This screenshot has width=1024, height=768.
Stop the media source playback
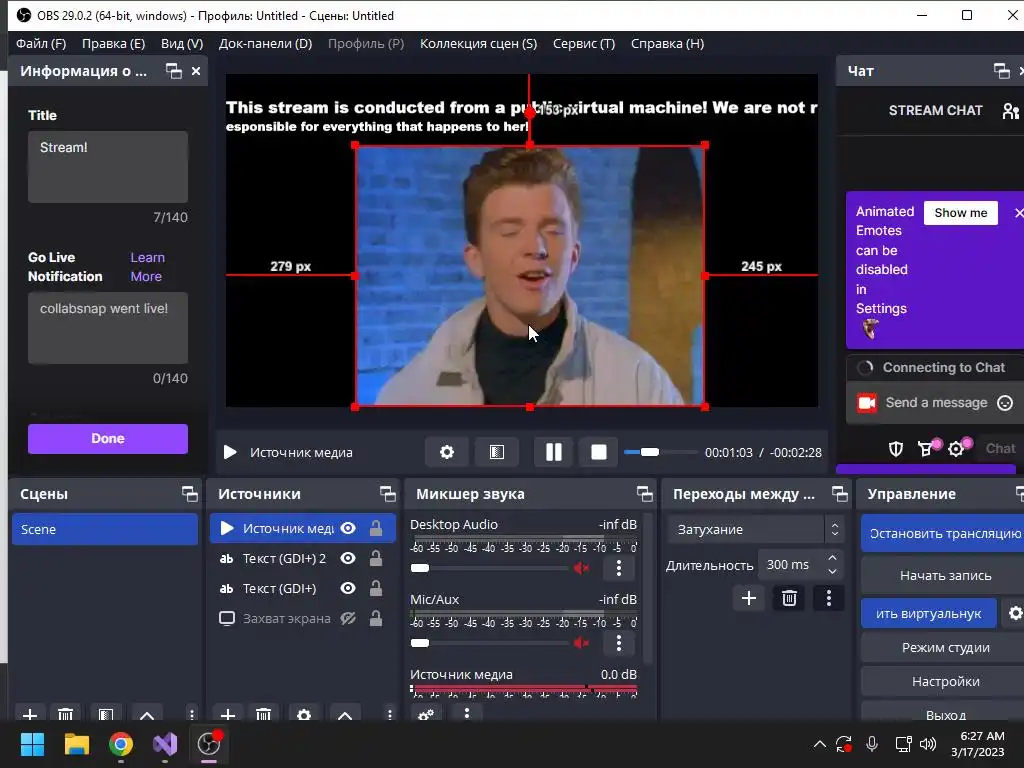599,452
